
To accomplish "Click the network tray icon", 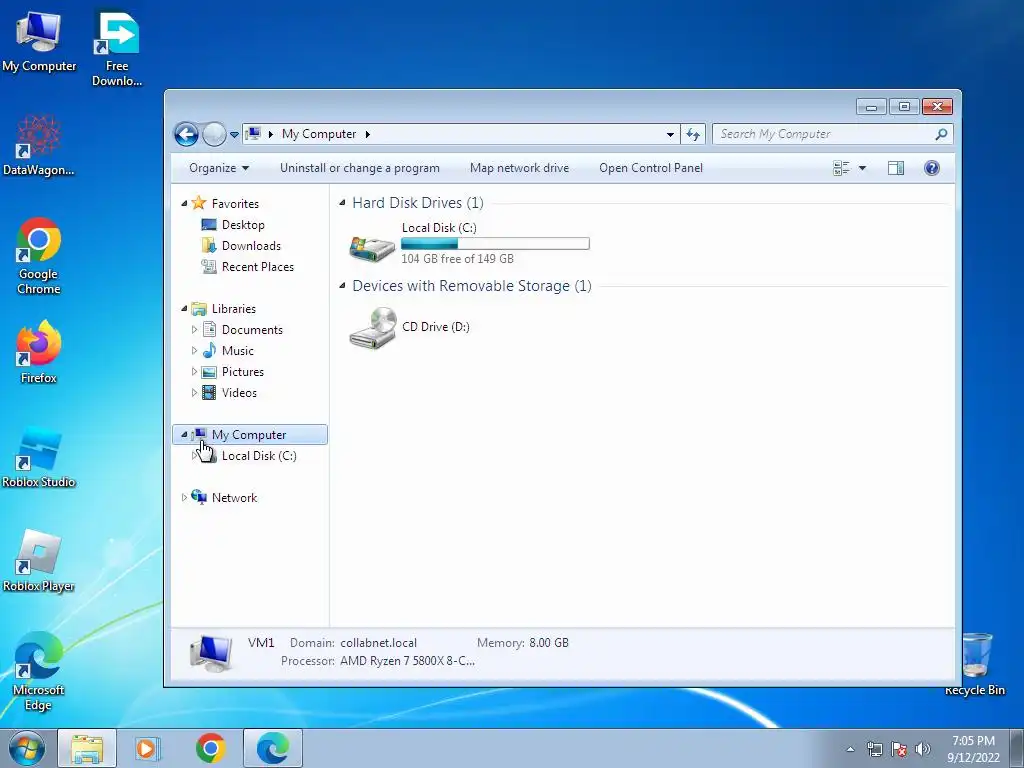I will click(874, 749).
